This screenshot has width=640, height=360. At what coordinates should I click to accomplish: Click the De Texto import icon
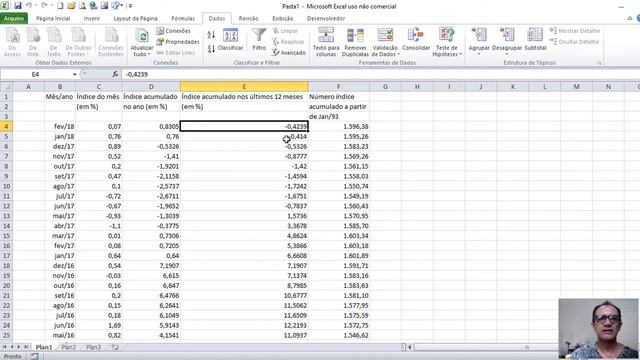[x=53, y=42]
